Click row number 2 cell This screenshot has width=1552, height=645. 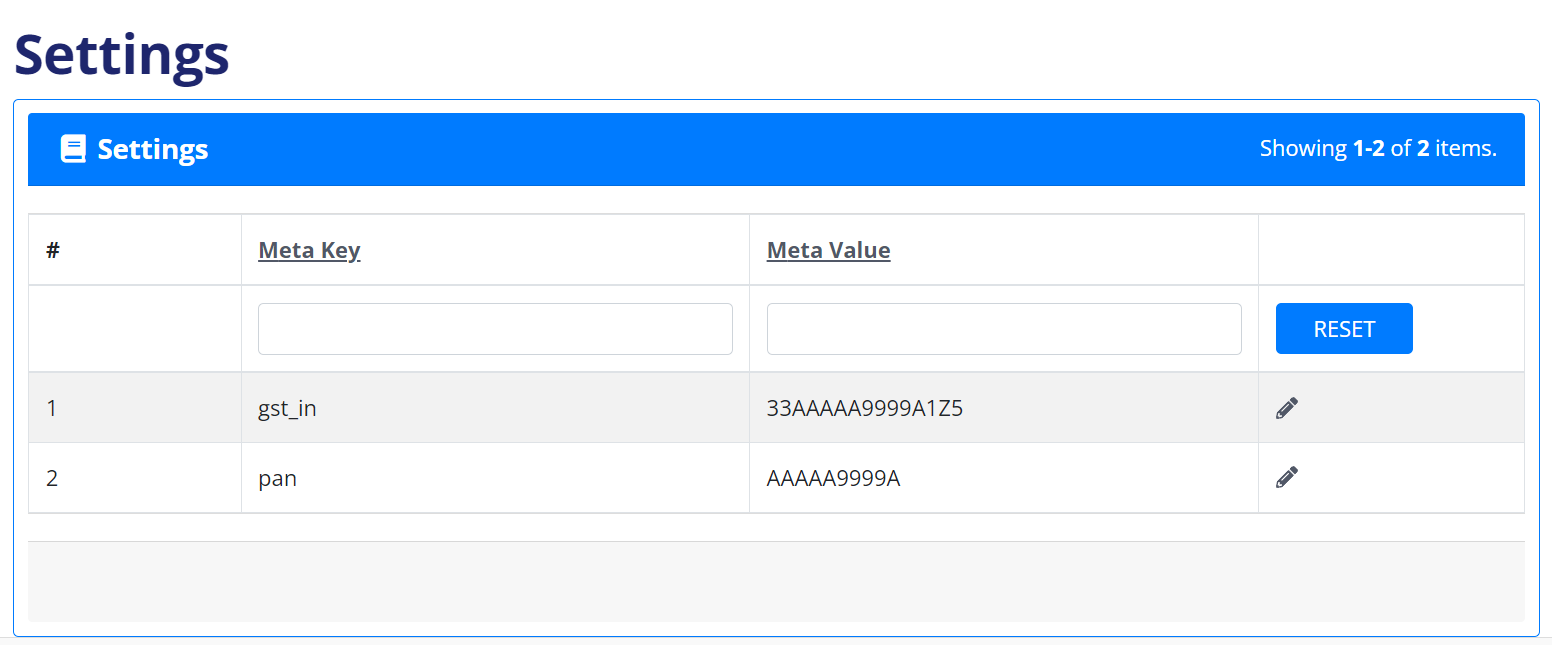(52, 478)
